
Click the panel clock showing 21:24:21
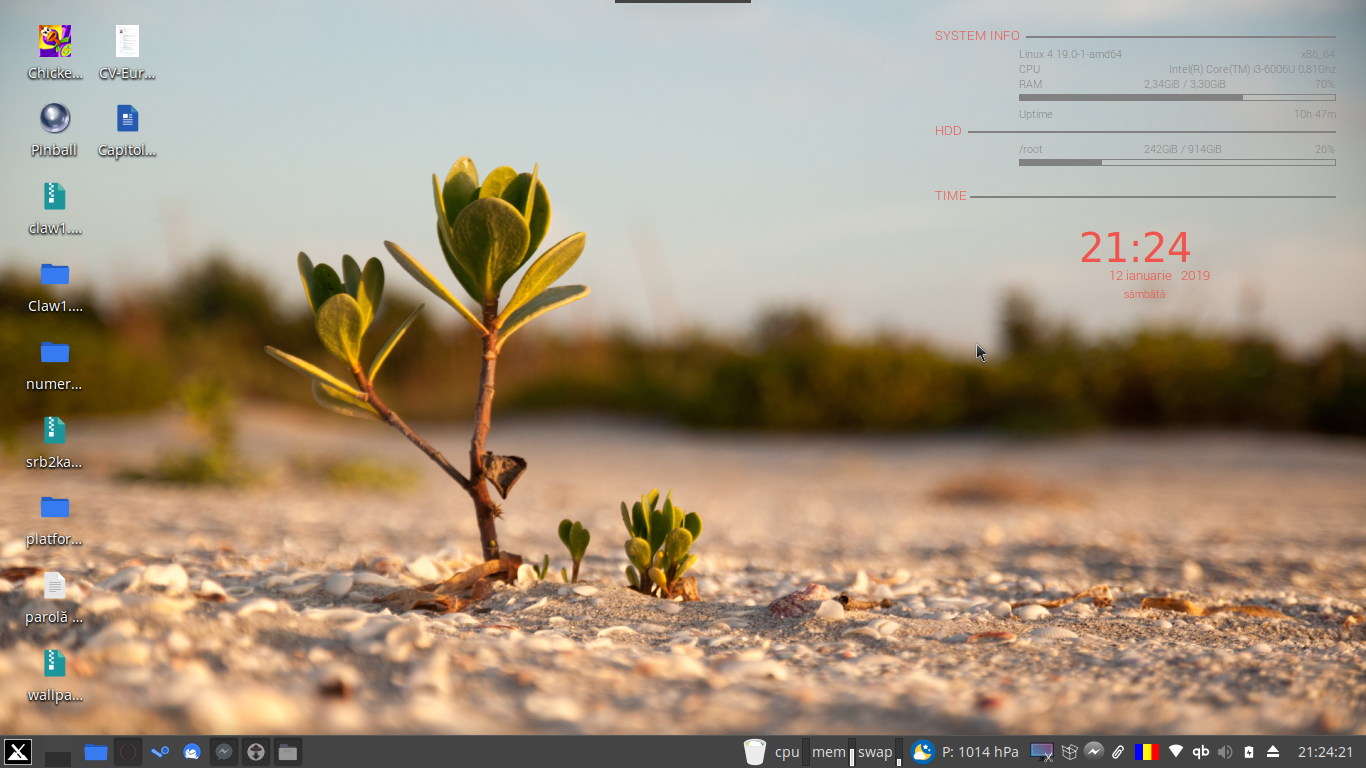1325,752
